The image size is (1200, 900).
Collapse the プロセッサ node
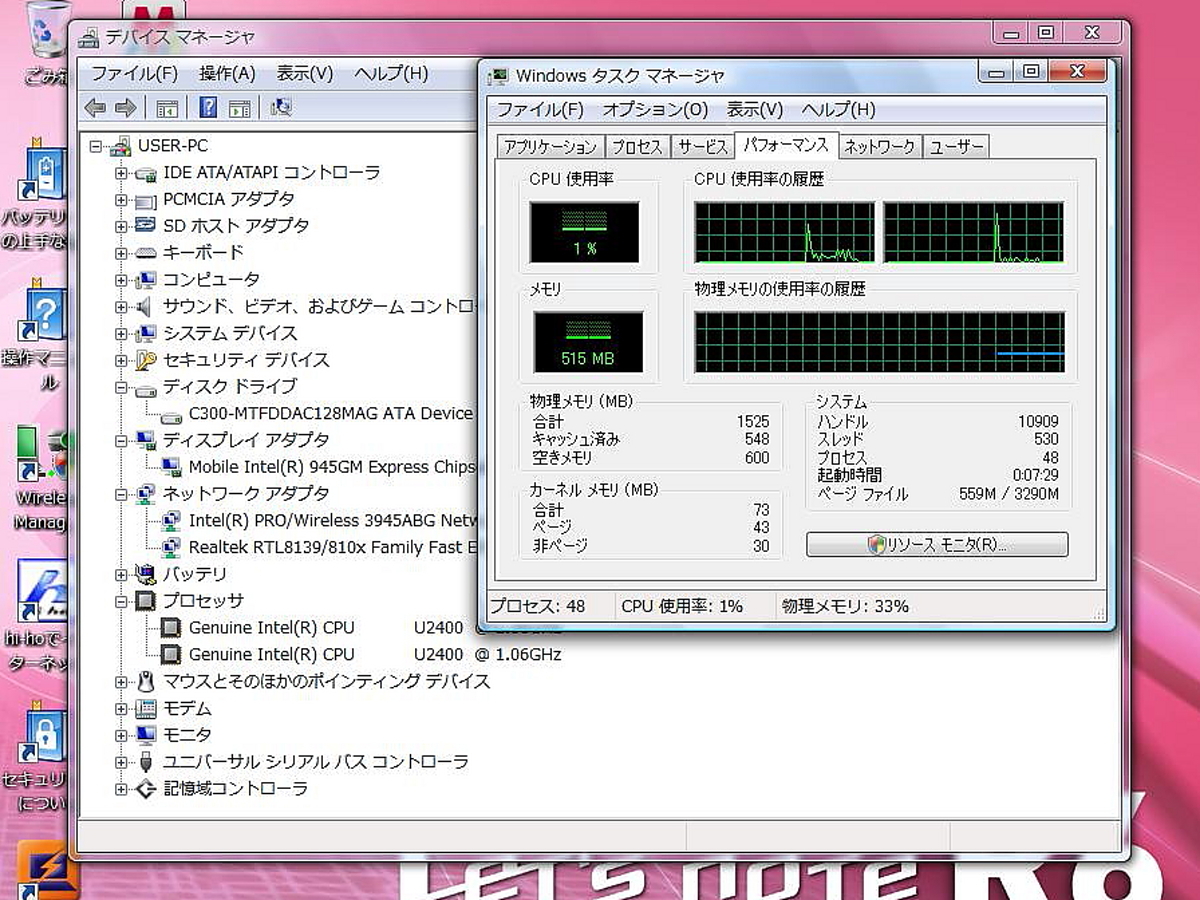[122, 601]
